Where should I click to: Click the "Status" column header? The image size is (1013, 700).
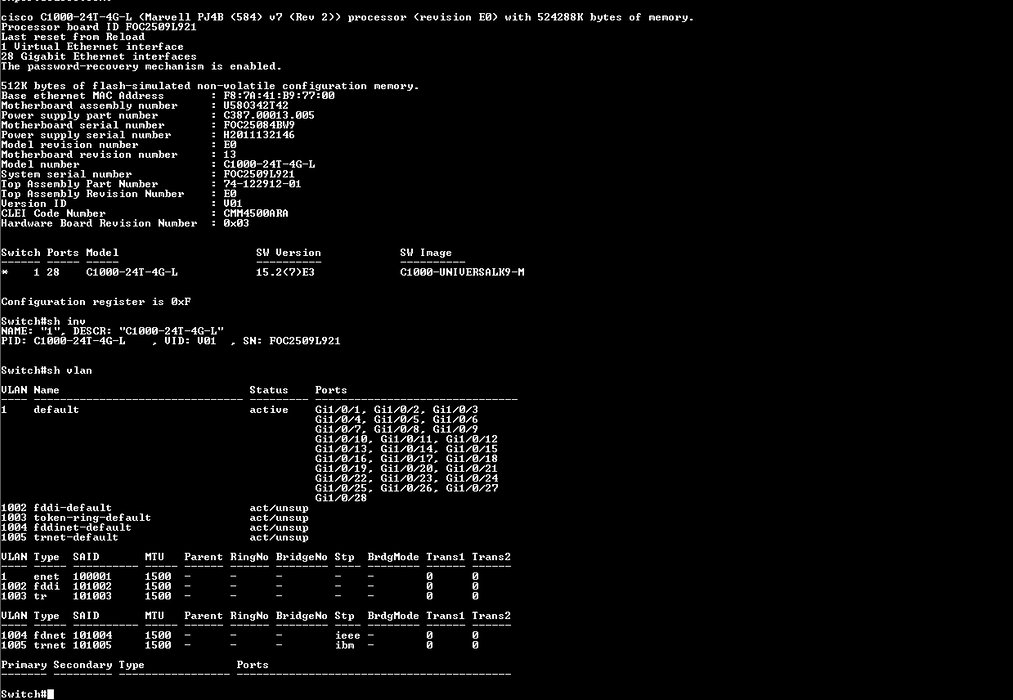pos(269,390)
